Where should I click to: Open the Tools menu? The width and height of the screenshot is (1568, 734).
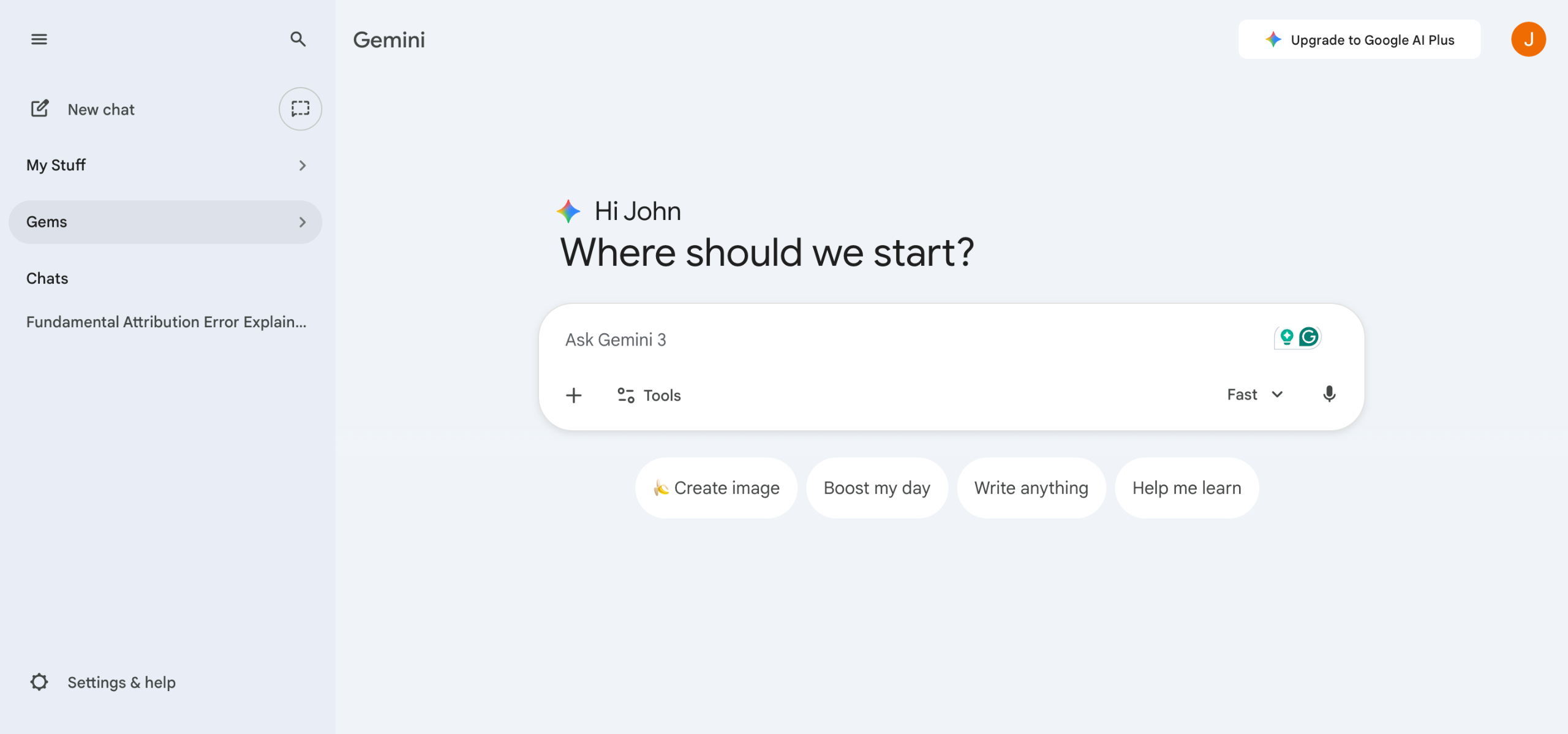[649, 395]
